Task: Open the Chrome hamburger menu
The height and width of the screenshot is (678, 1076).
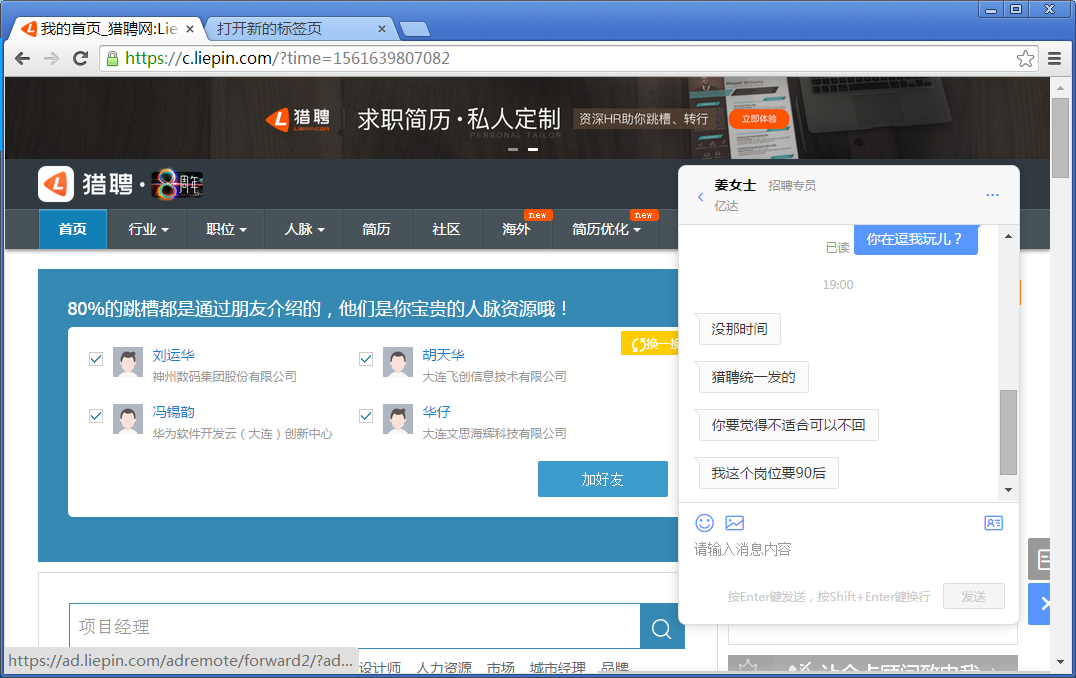Action: 1055,58
